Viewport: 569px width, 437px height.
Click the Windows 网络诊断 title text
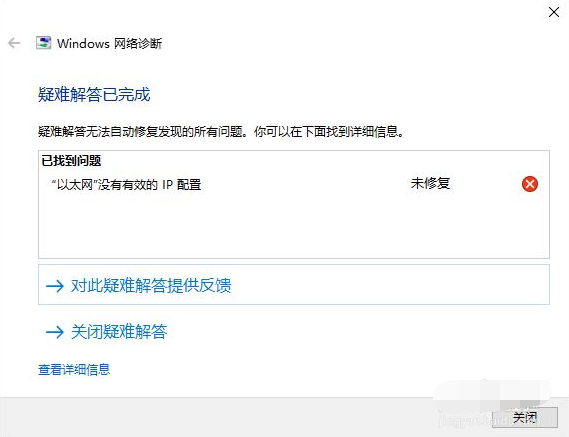[x=109, y=44]
